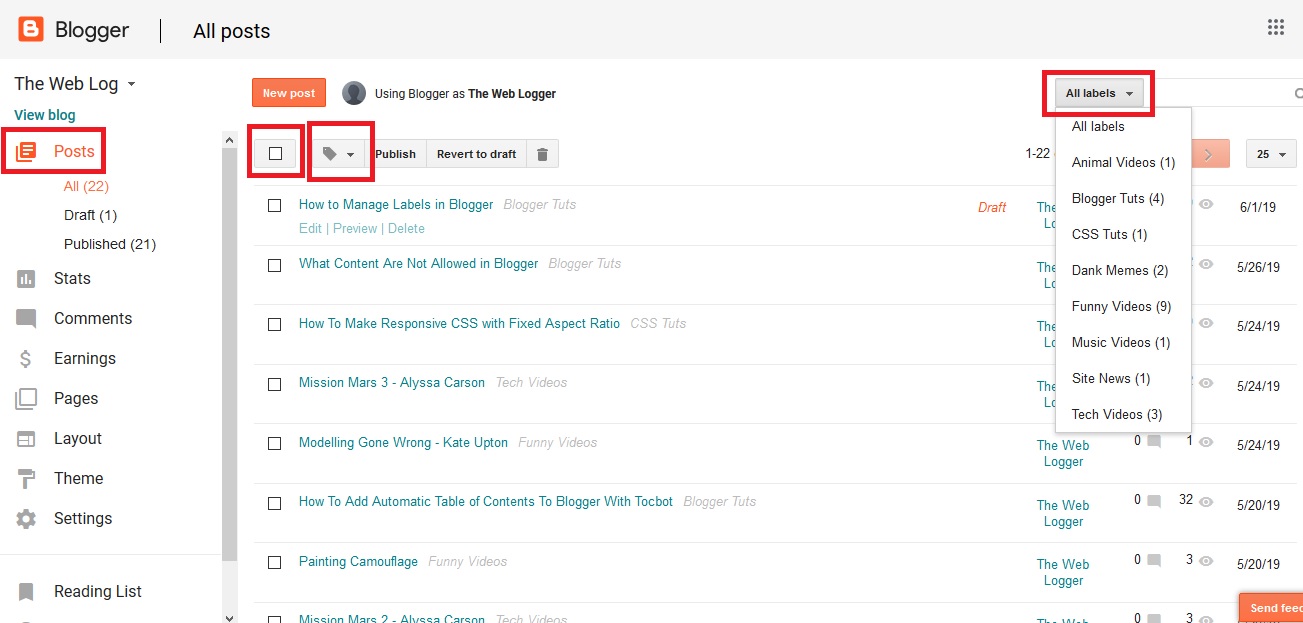The height and width of the screenshot is (623, 1303).
Task: Open the Pages section
Action: (76, 398)
